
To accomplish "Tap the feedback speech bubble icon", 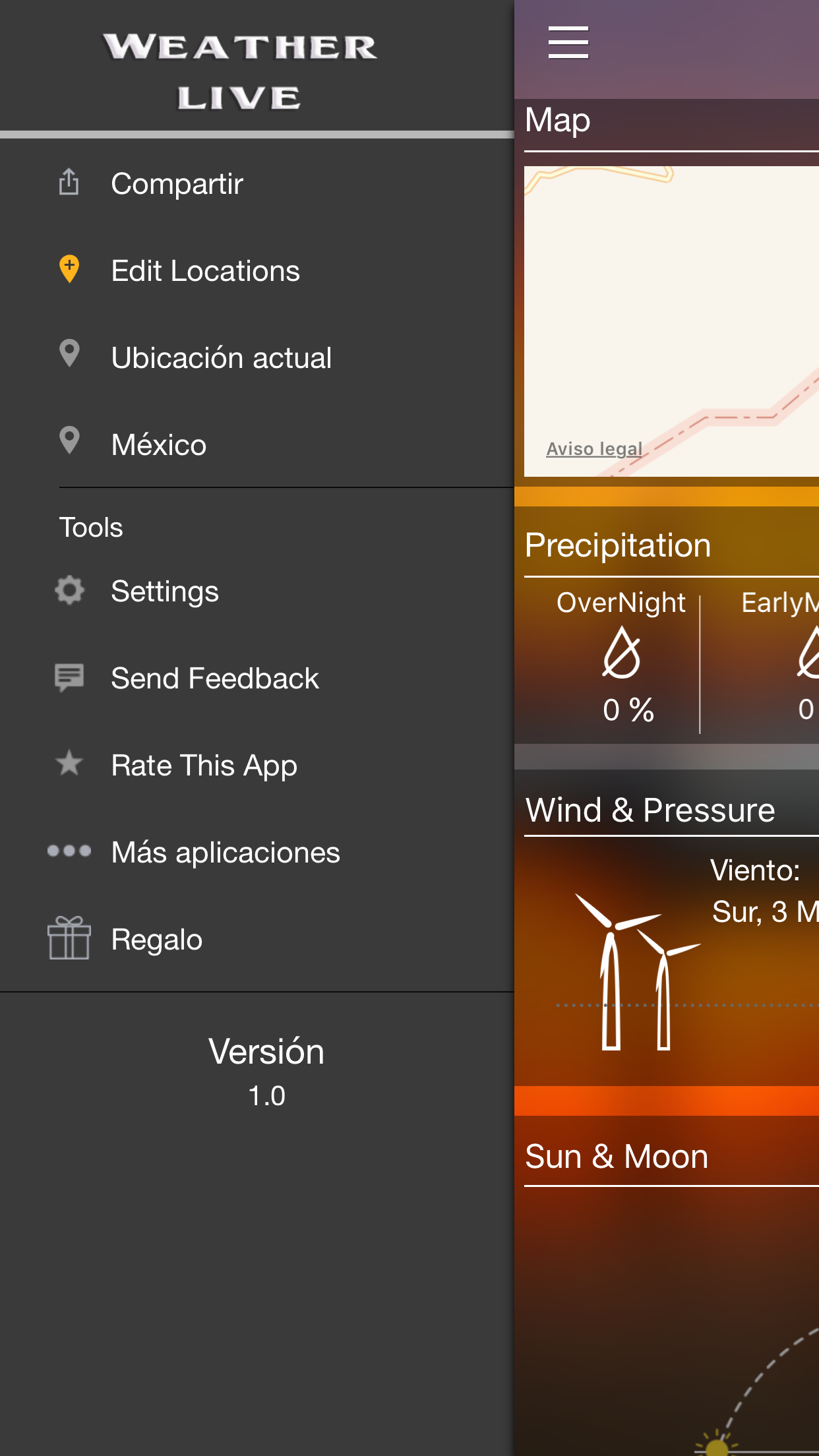I will (69, 677).
